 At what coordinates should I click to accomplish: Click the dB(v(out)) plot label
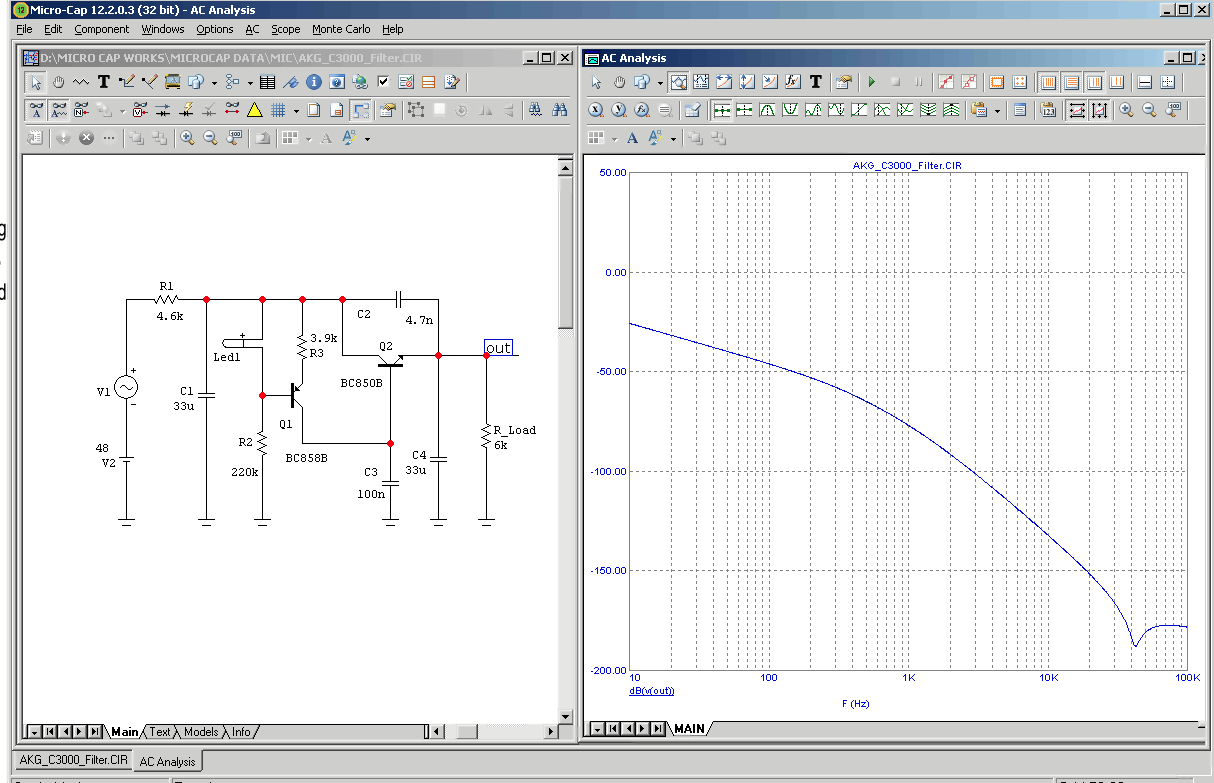click(x=651, y=691)
